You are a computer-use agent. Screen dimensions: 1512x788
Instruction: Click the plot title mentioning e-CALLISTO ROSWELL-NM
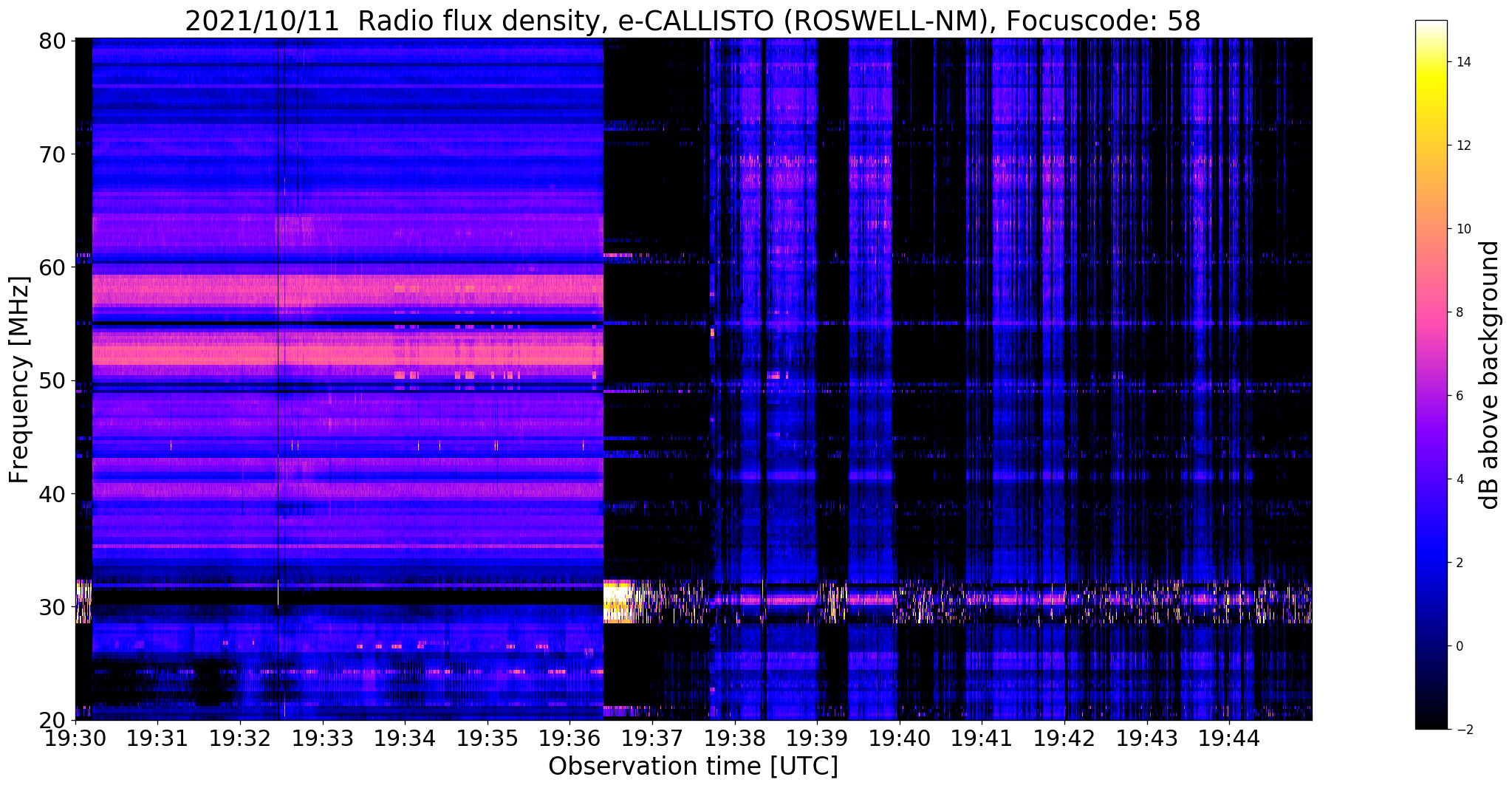(693, 21)
